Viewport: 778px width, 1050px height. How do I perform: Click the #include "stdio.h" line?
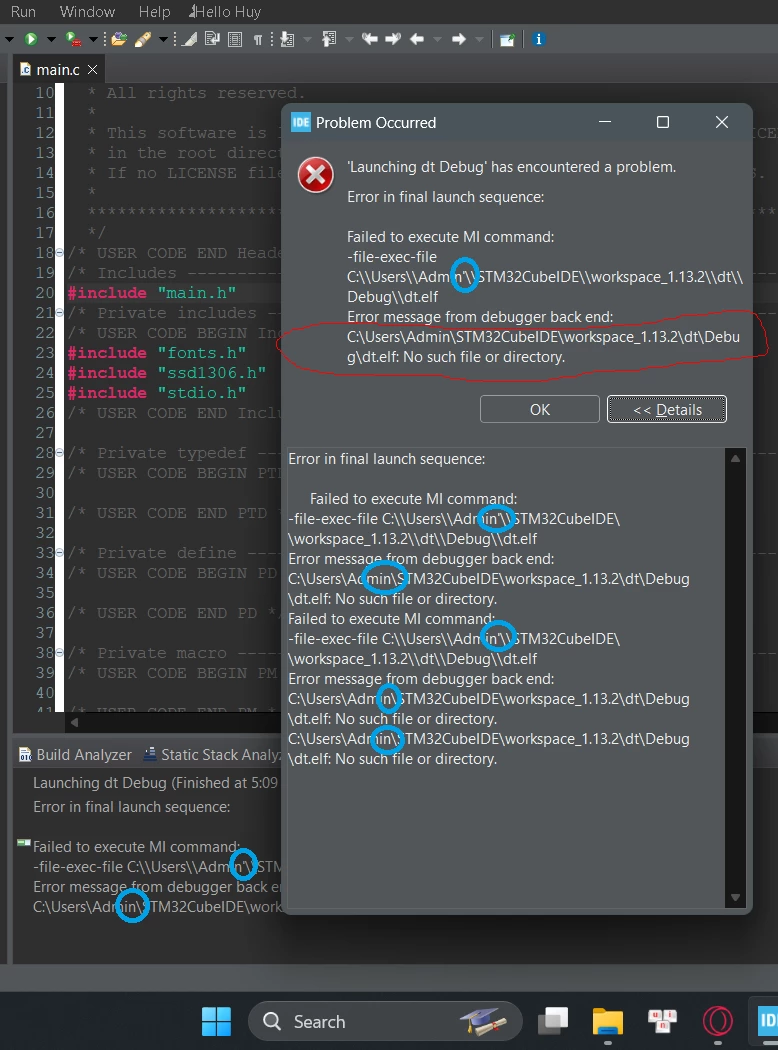[157, 393]
